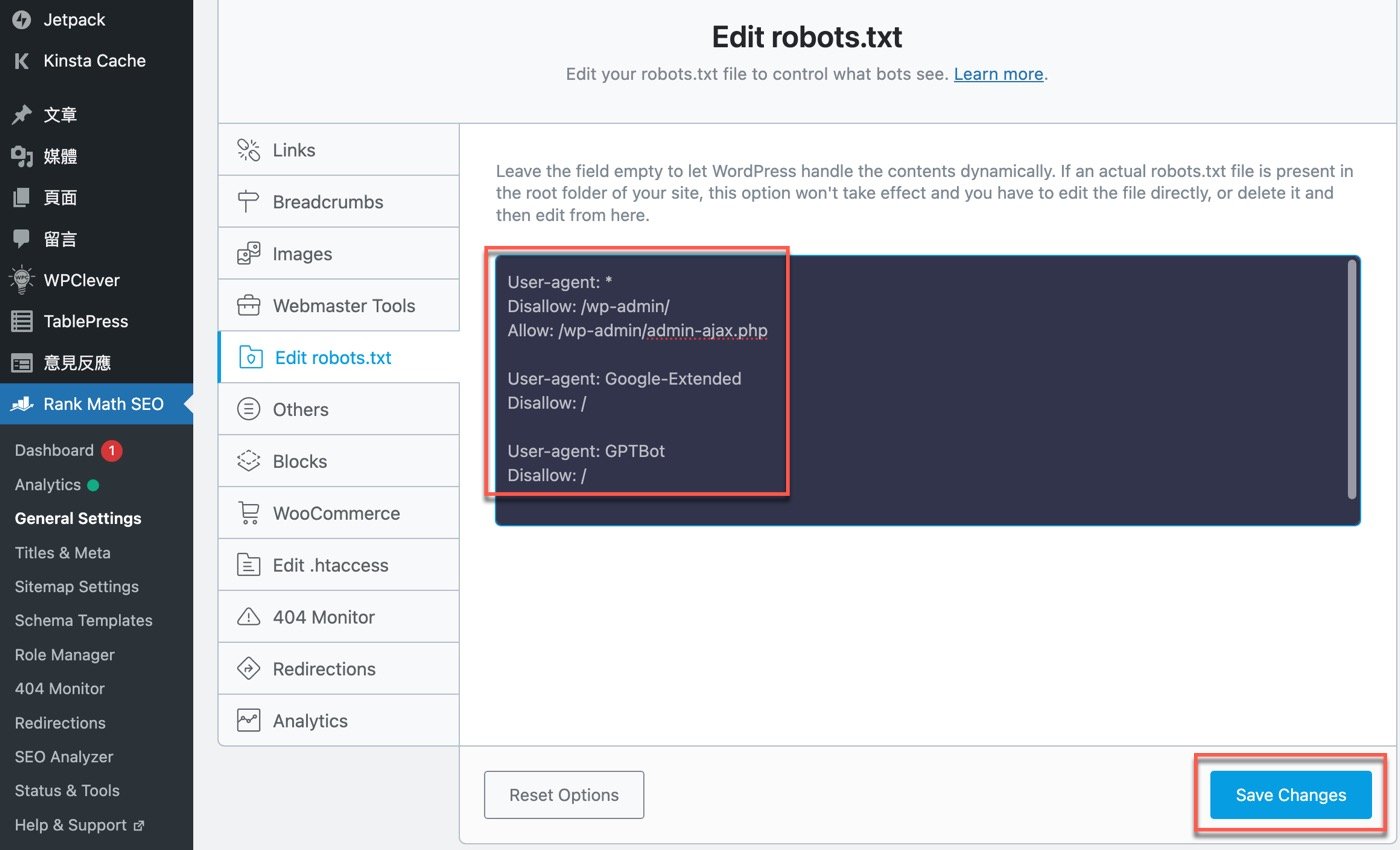Click the WPClever lightbulb icon

[x=21, y=279]
